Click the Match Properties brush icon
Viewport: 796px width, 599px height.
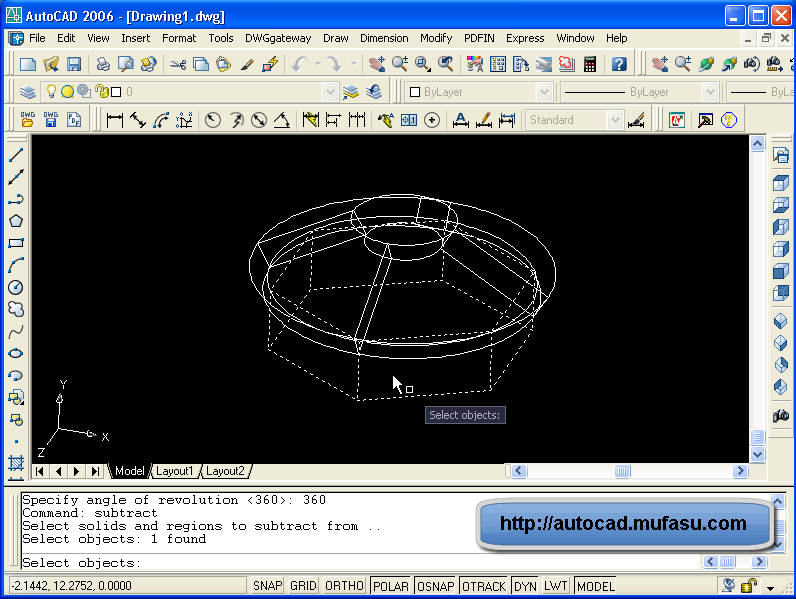(x=247, y=64)
